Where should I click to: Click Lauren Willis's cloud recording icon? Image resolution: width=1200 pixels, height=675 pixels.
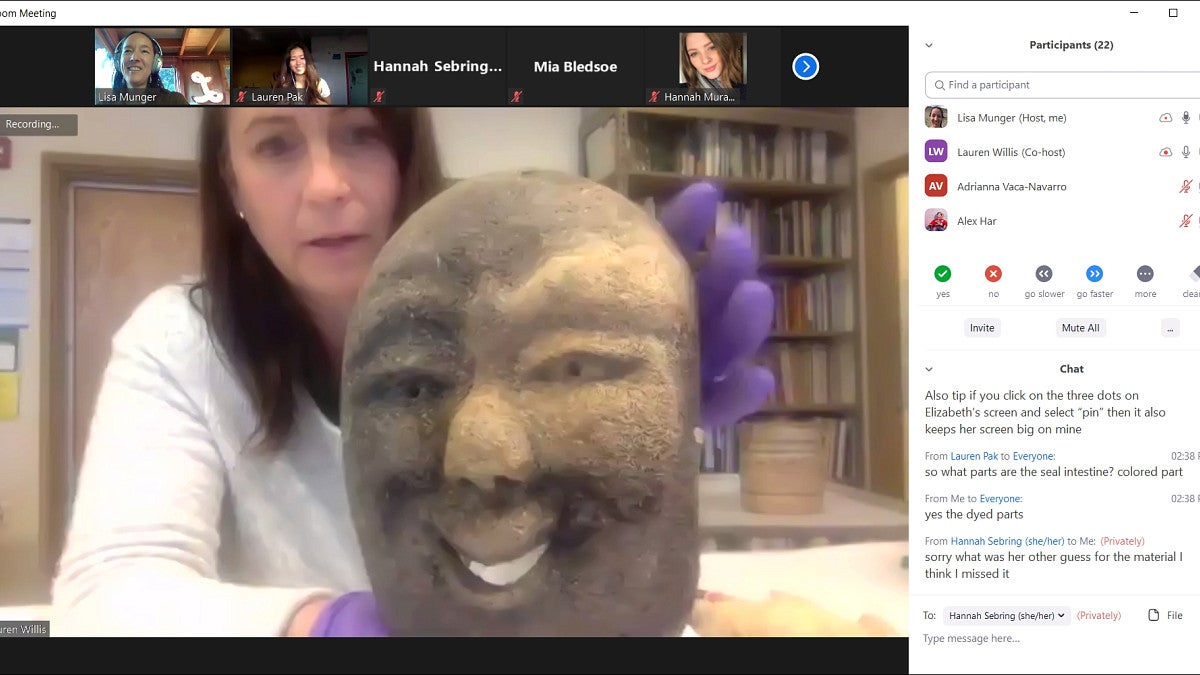coord(1165,152)
